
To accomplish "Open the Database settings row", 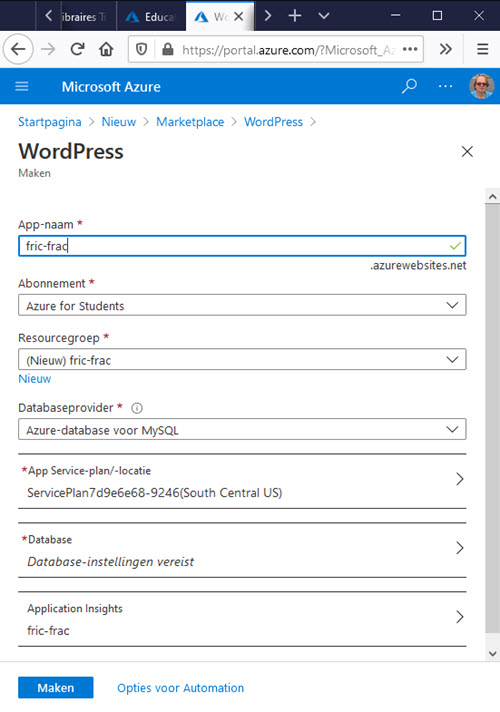I will pyautogui.click(x=242, y=550).
